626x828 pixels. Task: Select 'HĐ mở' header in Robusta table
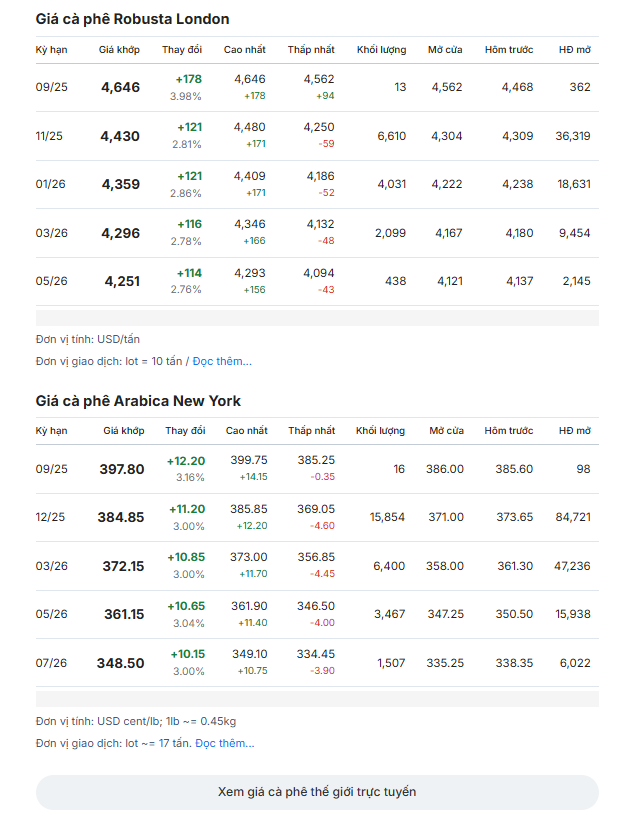(575, 50)
